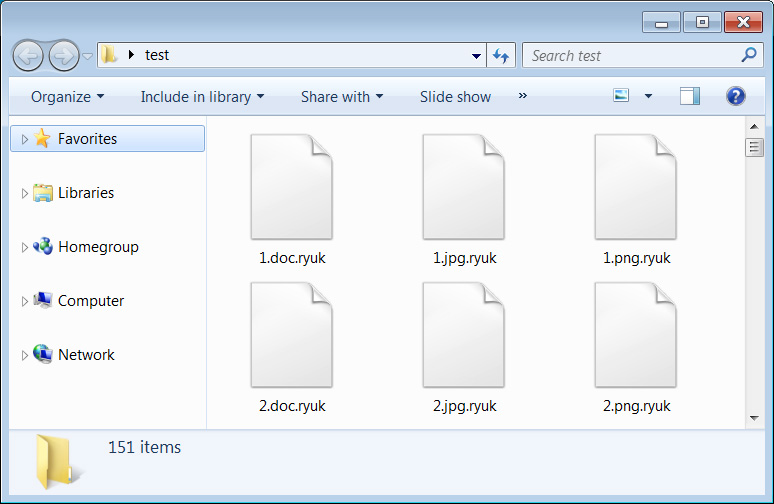Expand the Network tree node
The image size is (774, 504).
point(24,355)
